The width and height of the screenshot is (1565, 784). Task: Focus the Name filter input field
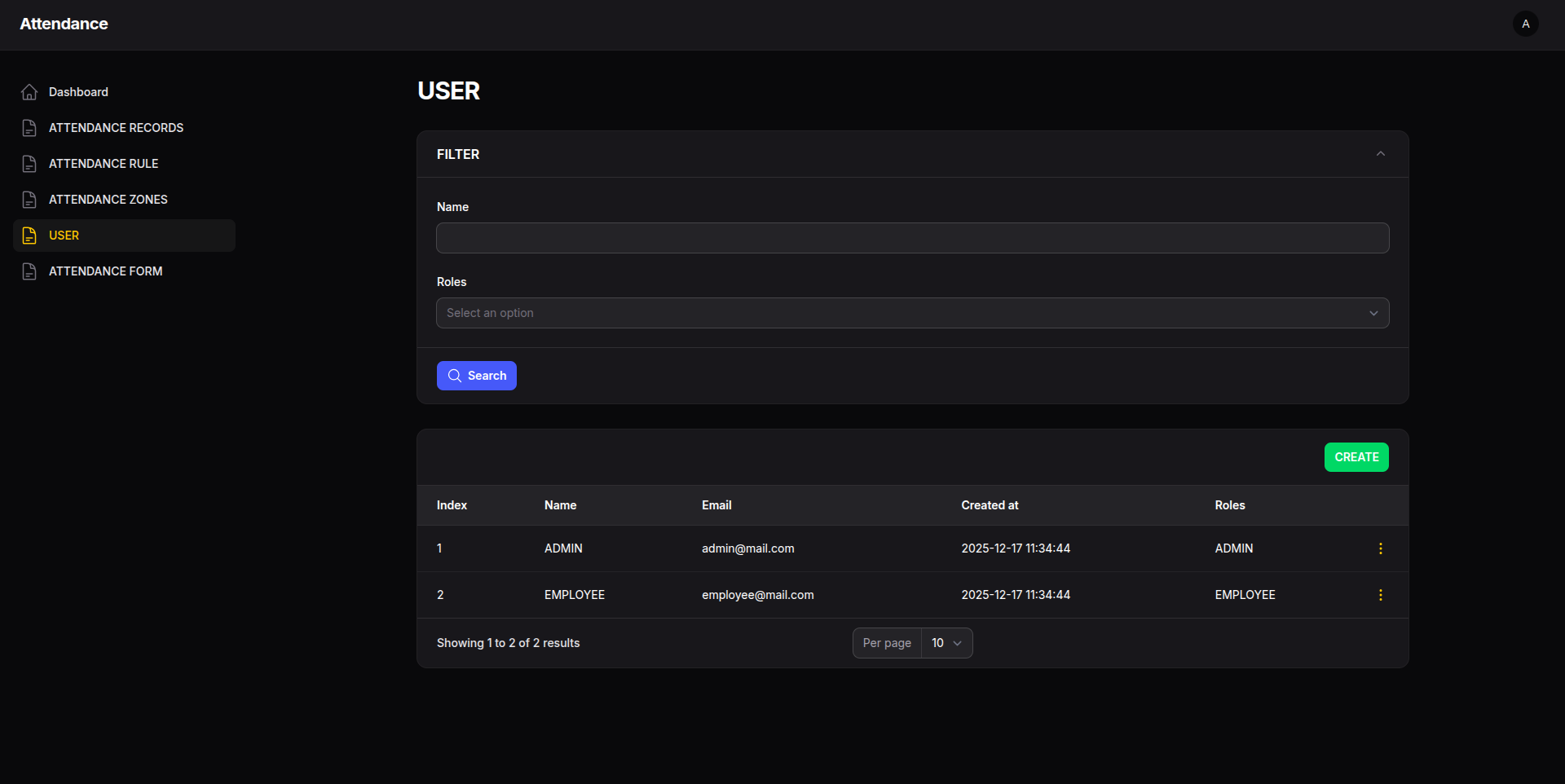(912, 238)
